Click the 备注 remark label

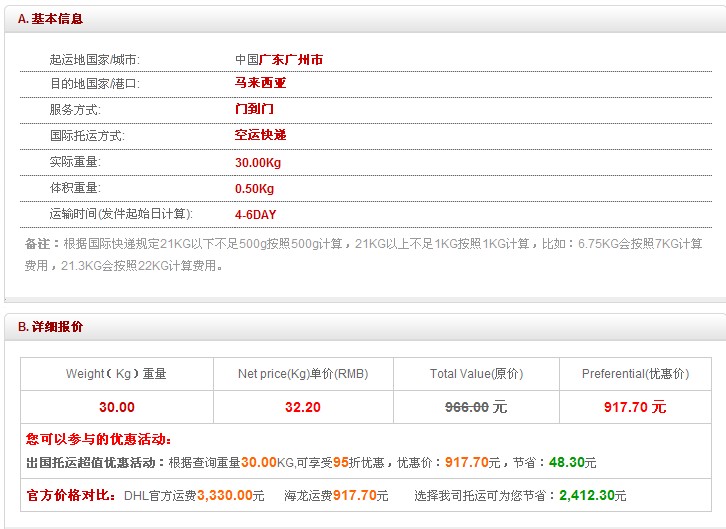pyautogui.click(x=36, y=243)
